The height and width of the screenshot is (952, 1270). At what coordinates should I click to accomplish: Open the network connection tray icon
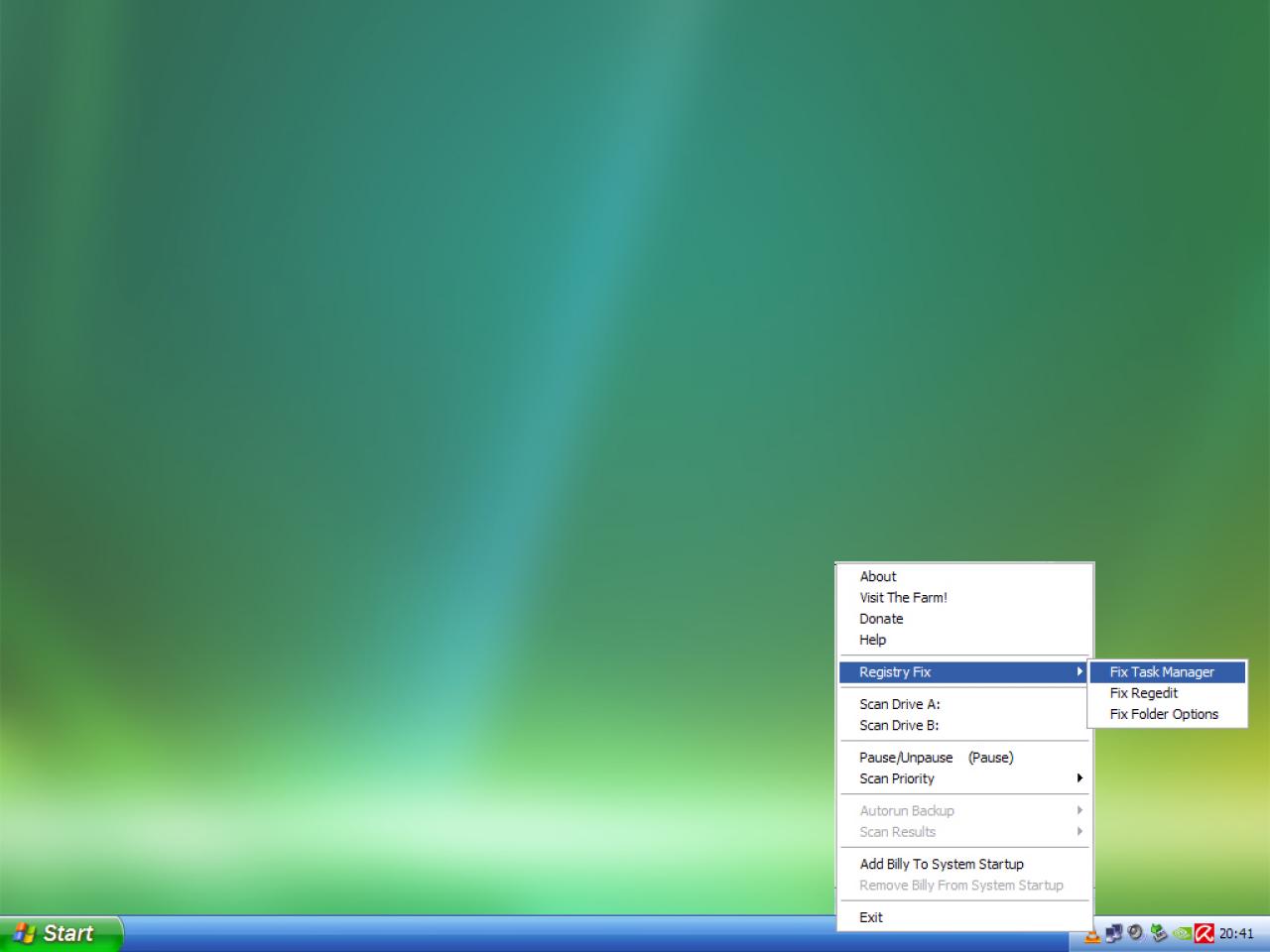[1113, 933]
